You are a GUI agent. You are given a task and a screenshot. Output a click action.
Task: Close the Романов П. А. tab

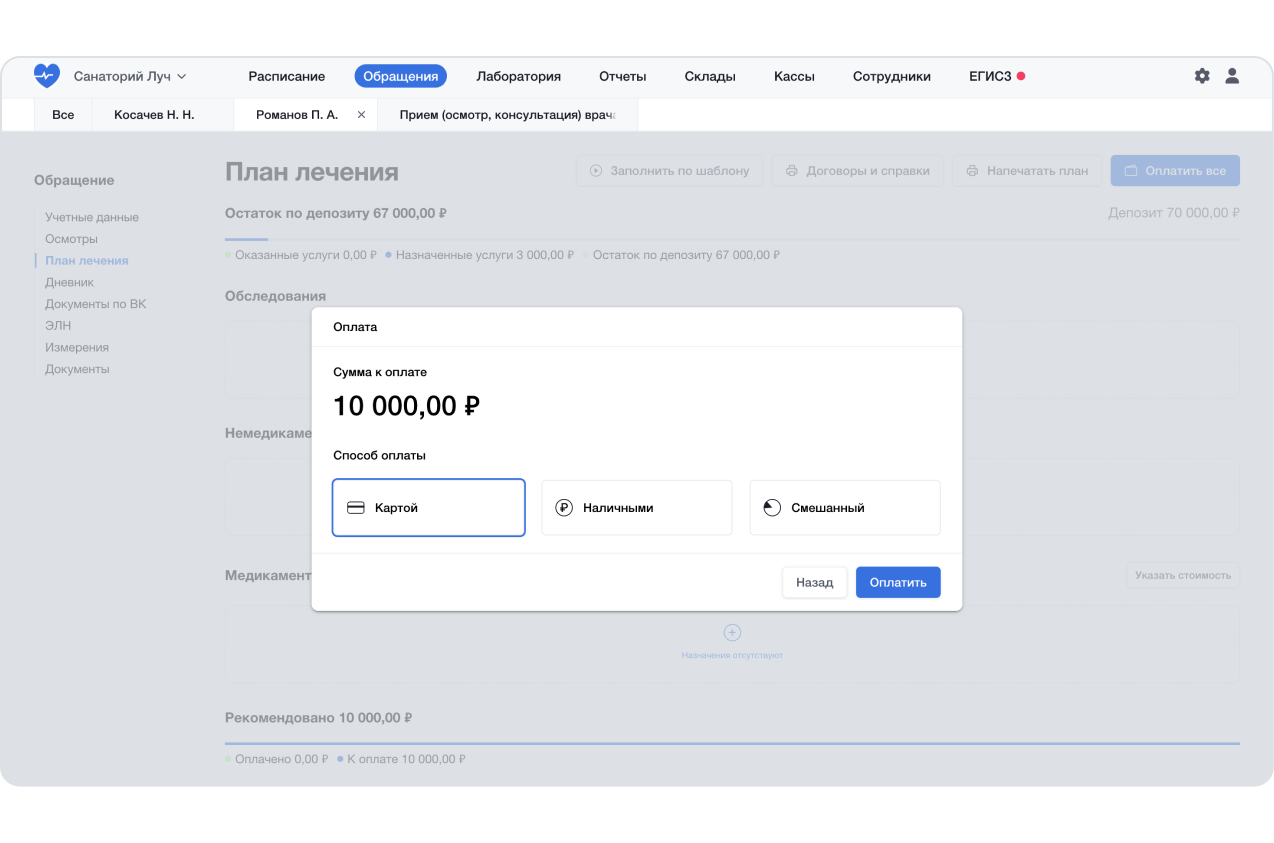(x=361, y=115)
